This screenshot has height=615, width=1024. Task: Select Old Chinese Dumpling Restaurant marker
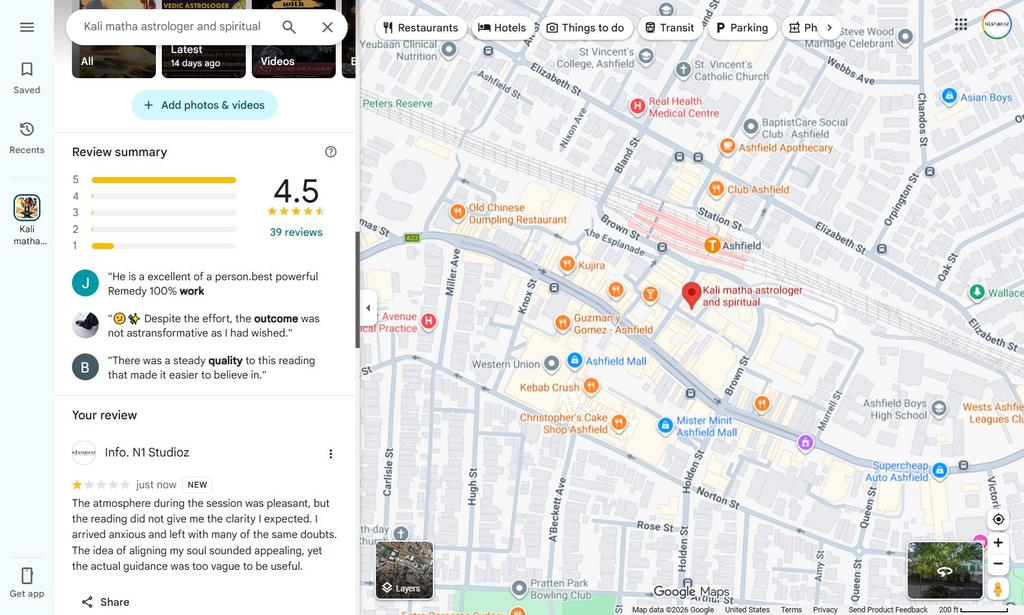pyautogui.click(x=457, y=212)
